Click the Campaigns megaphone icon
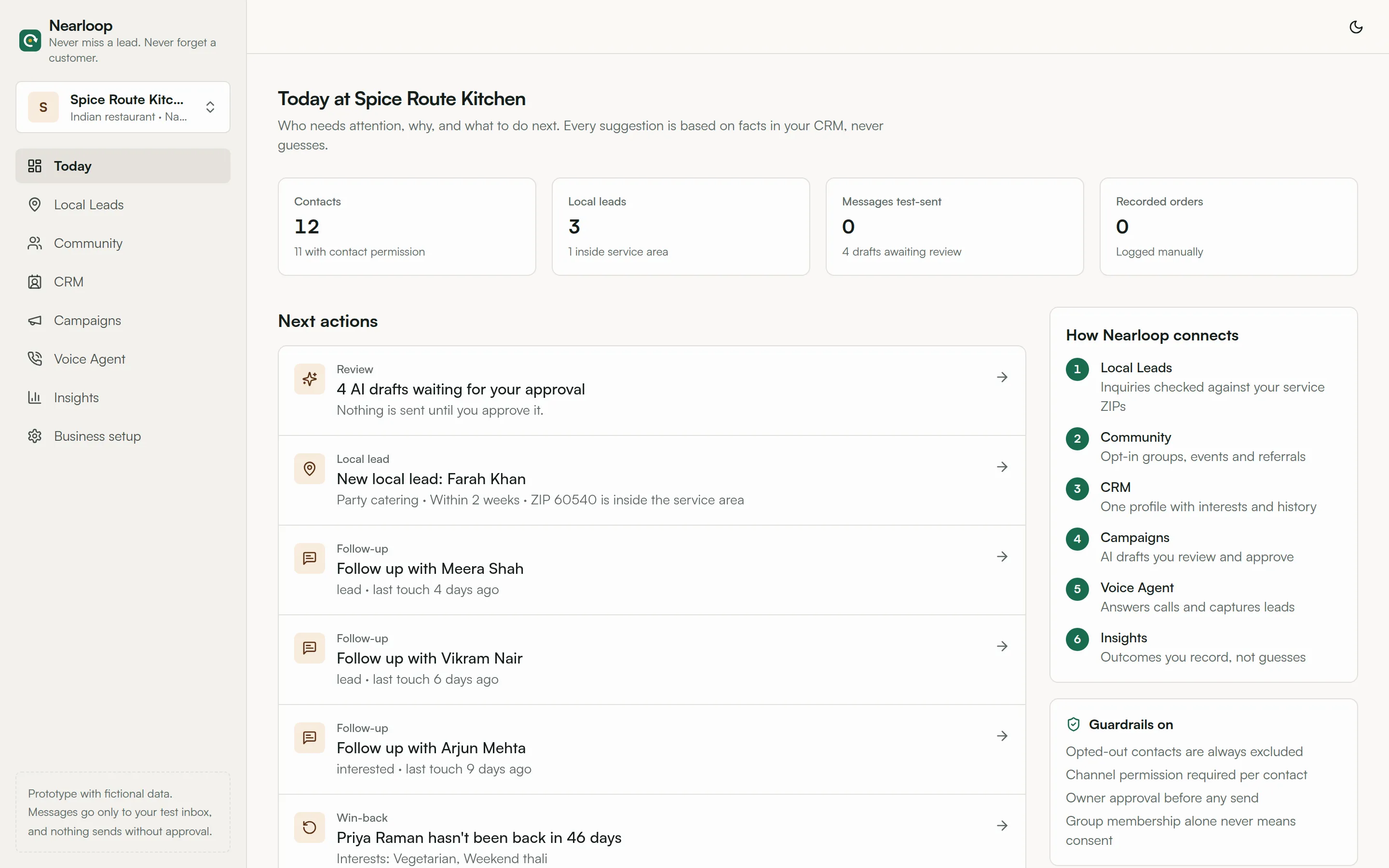Image resolution: width=1389 pixels, height=868 pixels. point(35,320)
